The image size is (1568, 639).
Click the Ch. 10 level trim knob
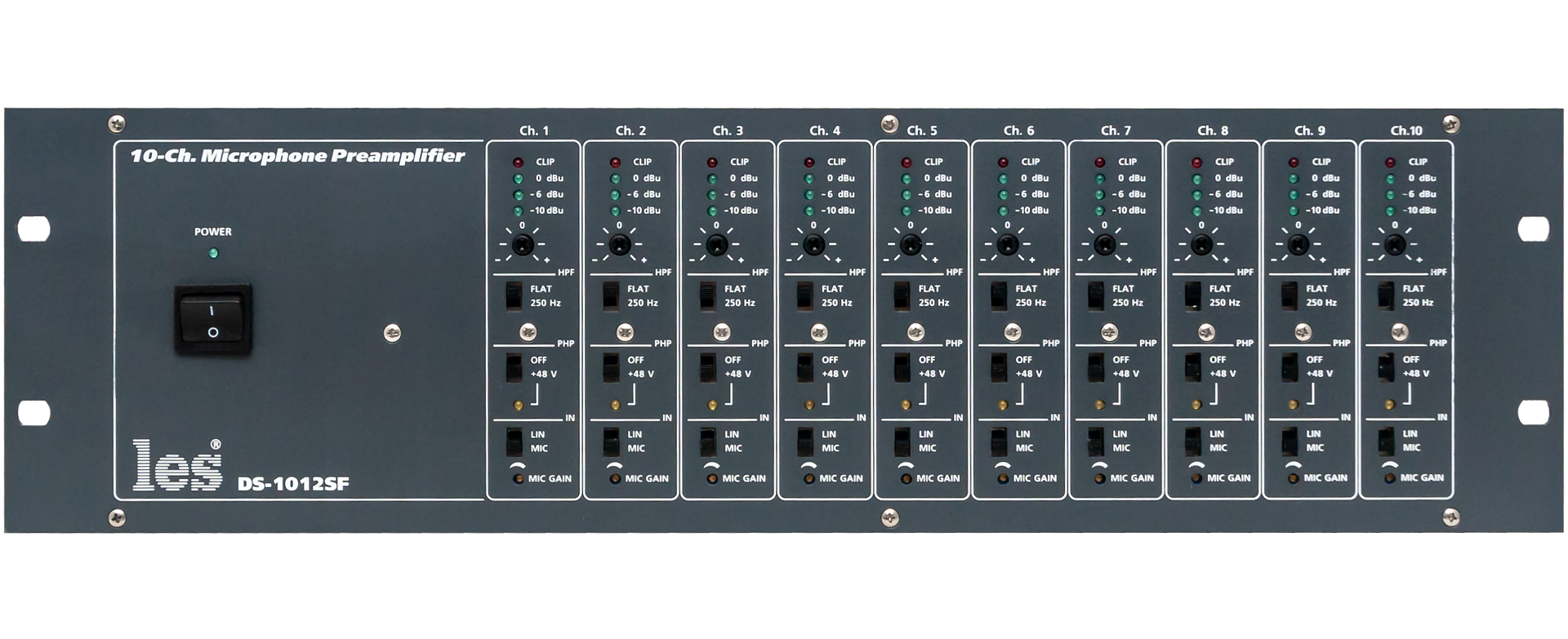coord(1395,244)
